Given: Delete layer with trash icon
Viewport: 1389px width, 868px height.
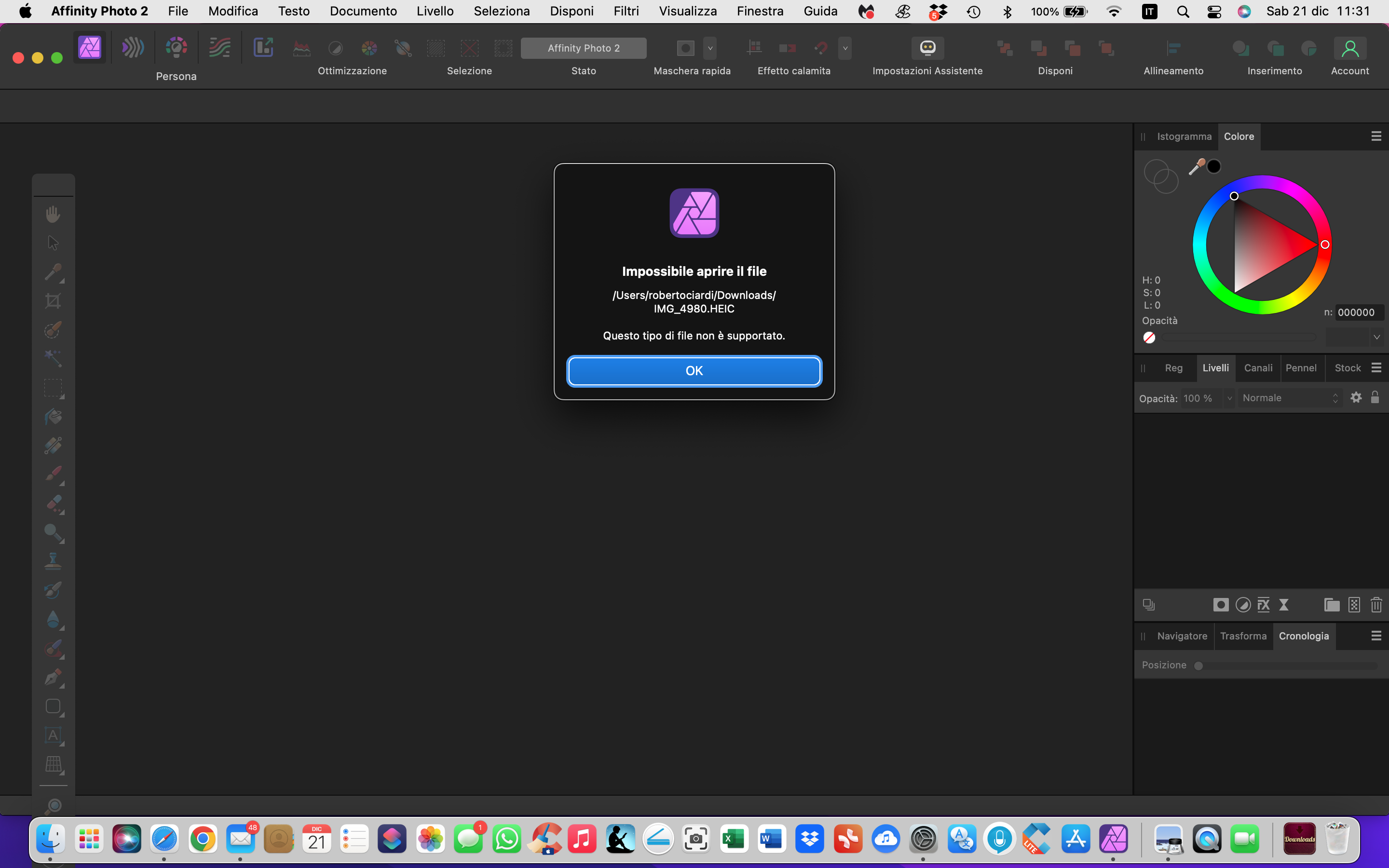Looking at the screenshot, I should (x=1376, y=605).
